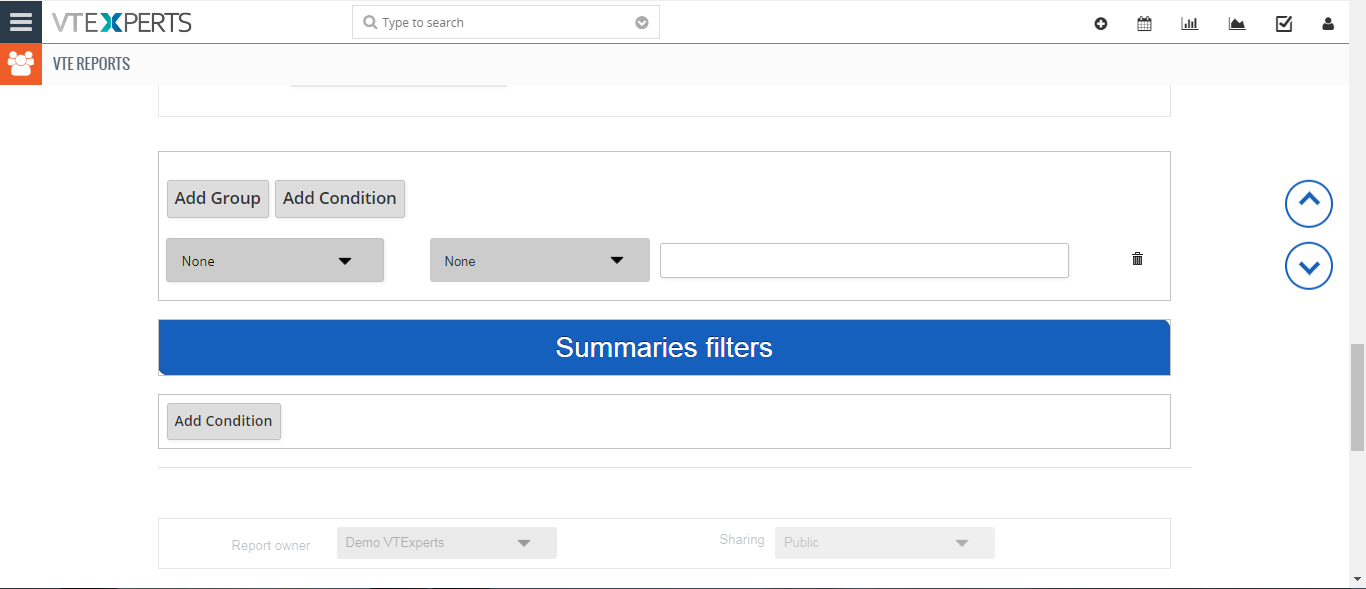Go up with the circled up arrow

pyautogui.click(x=1309, y=204)
